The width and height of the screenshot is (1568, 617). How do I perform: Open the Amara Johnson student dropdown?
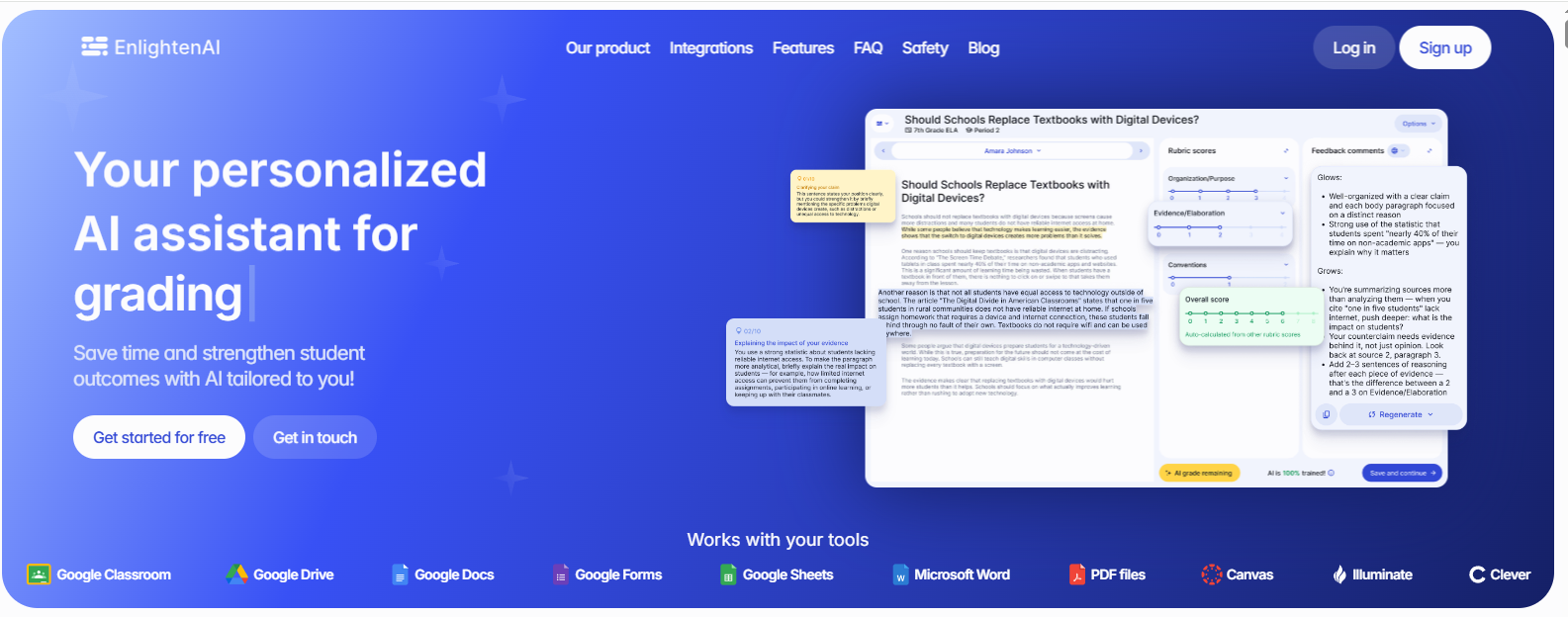1012,151
